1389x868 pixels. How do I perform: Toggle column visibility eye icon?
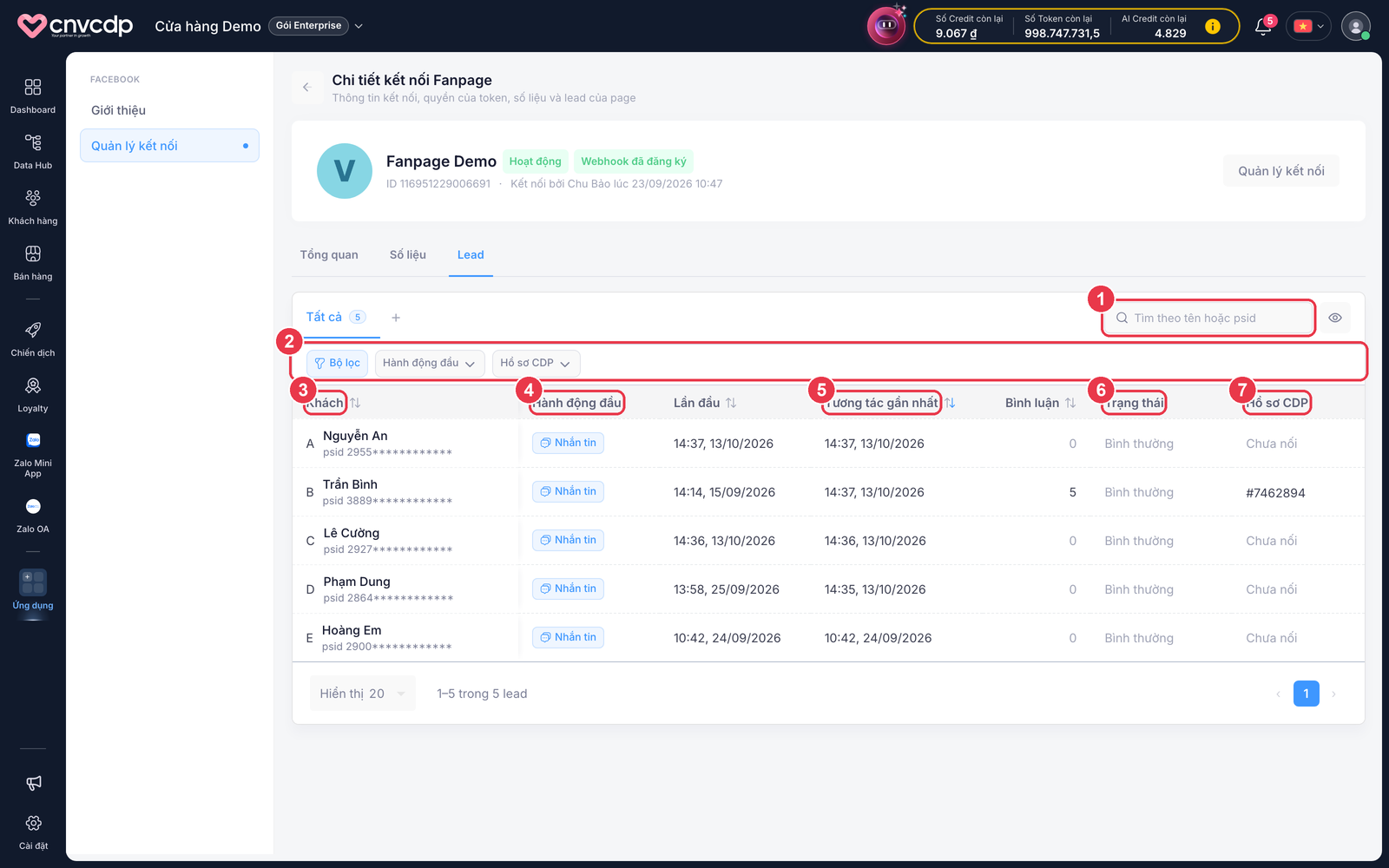point(1335,318)
